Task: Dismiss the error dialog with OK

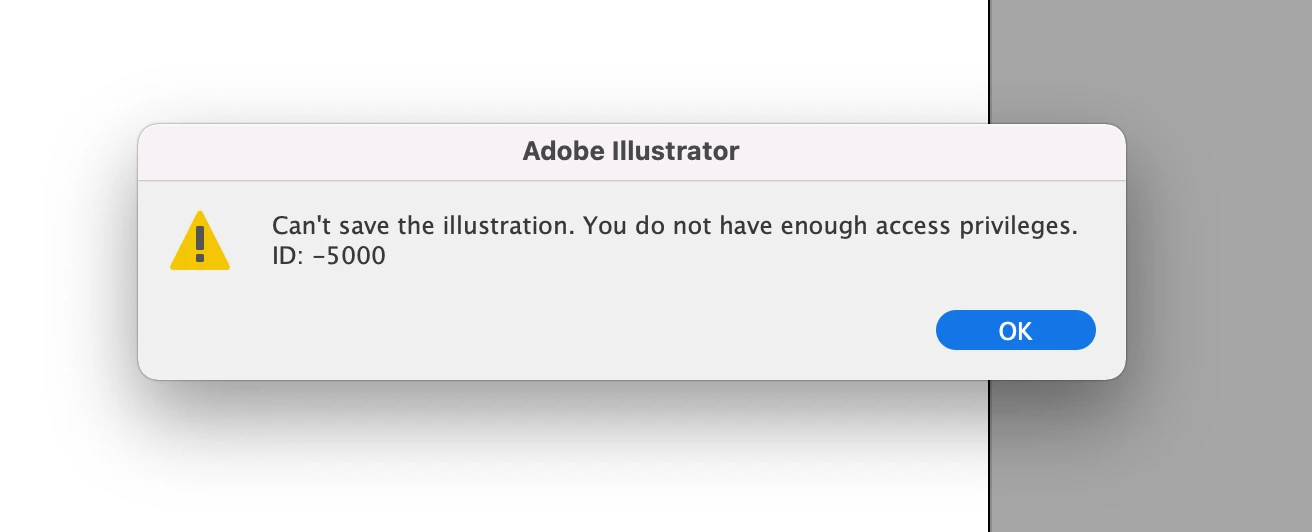Action: click(x=1015, y=330)
